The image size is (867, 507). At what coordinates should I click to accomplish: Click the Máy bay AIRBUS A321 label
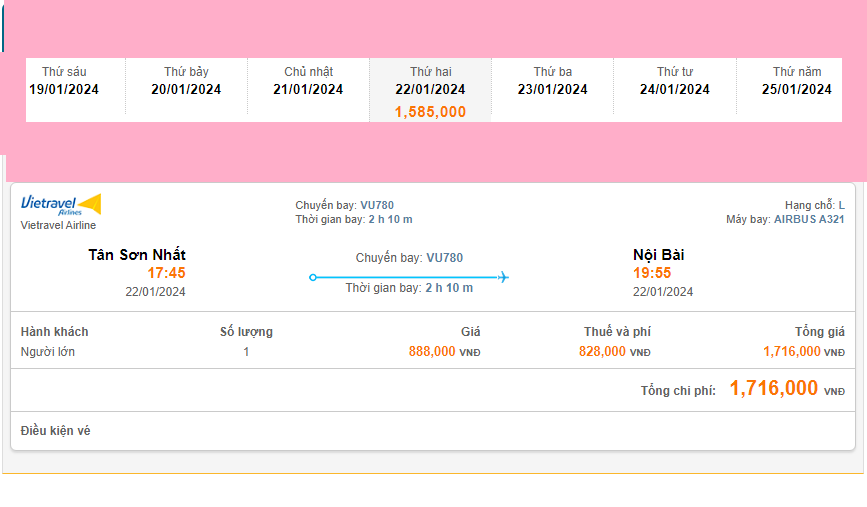[785, 219]
